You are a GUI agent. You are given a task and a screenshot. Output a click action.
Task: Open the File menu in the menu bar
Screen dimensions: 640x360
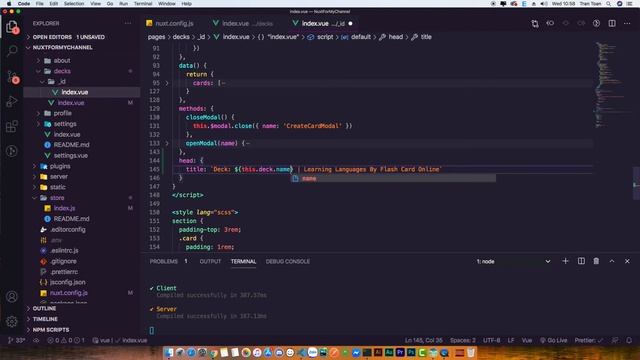click(39, 4)
